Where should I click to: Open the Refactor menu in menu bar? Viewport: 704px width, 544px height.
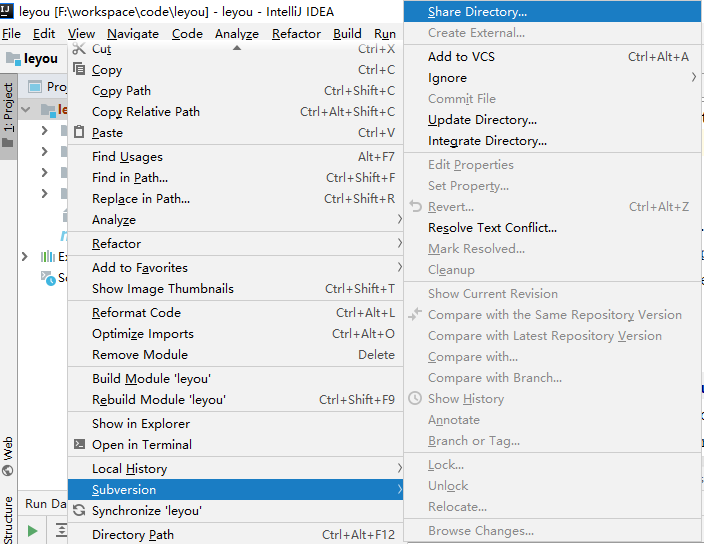(295, 33)
